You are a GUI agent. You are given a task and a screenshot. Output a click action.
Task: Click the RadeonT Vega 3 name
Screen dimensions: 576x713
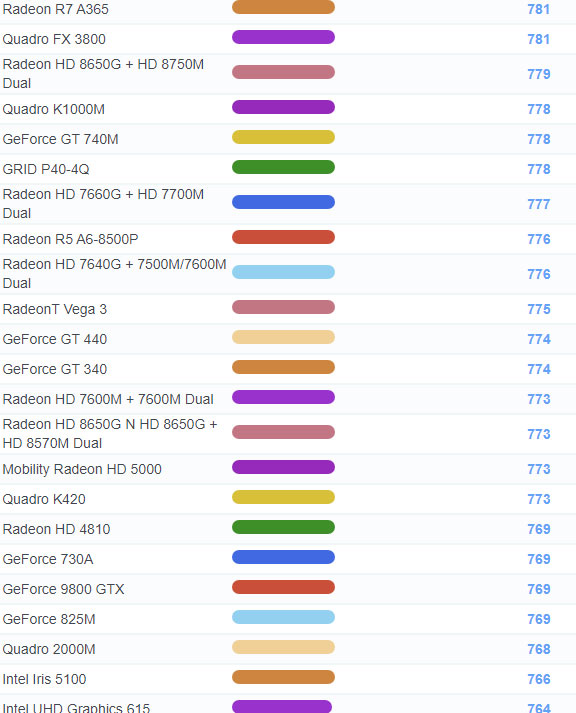pos(55,309)
